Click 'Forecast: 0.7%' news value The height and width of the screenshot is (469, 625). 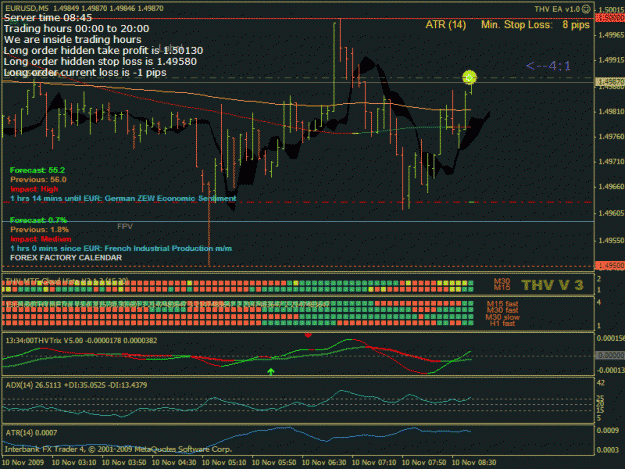coord(39,220)
